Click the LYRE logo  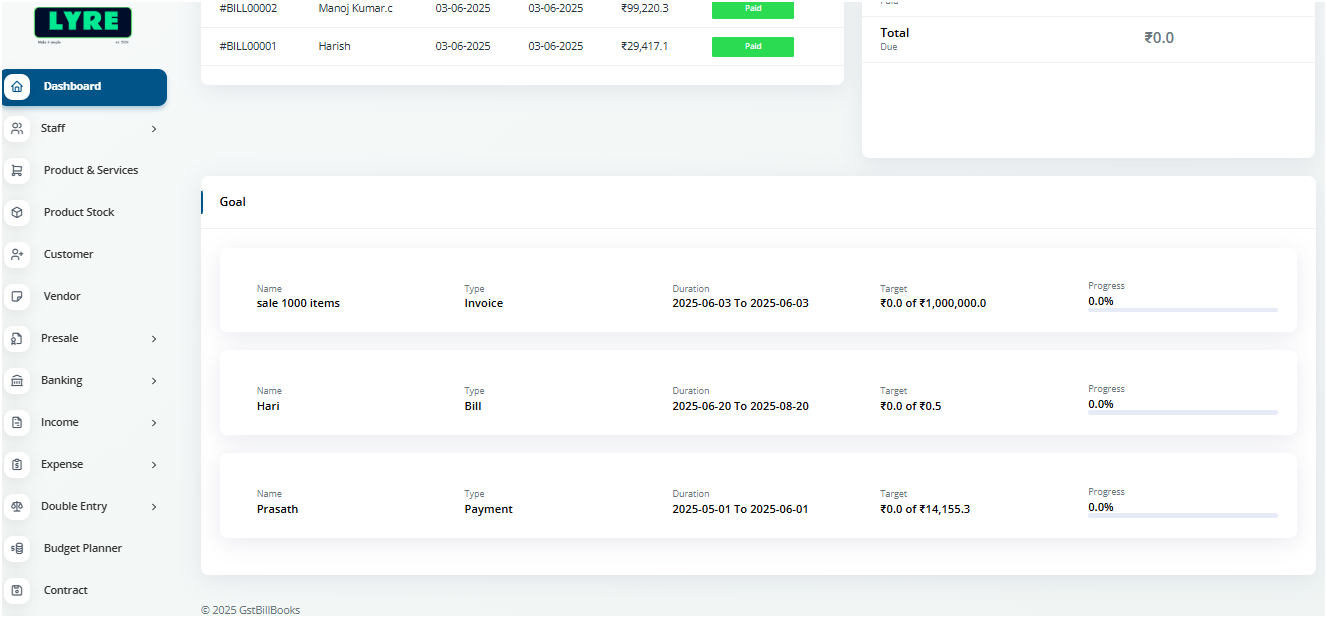point(83,24)
